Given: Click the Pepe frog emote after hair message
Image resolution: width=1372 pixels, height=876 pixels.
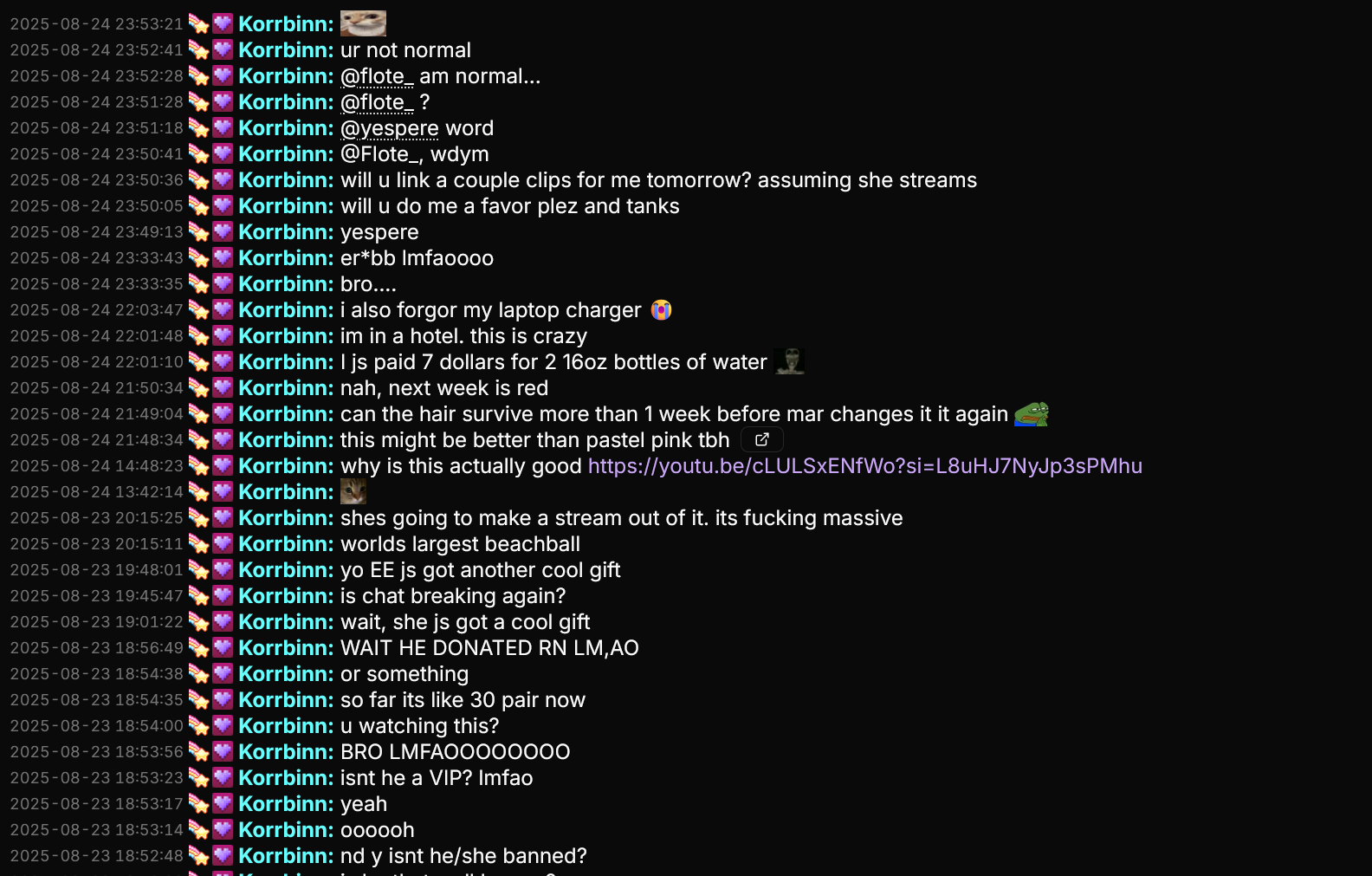Looking at the screenshot, I should (1032, 414).
